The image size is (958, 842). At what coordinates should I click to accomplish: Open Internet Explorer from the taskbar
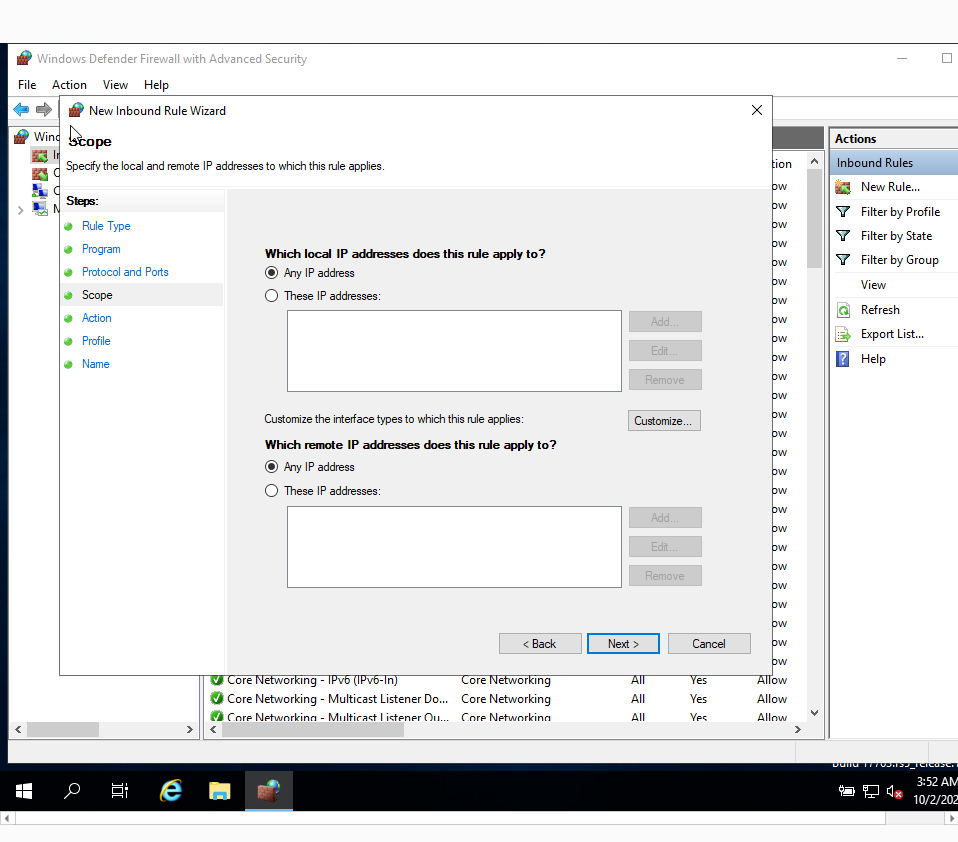coord(171,791)
